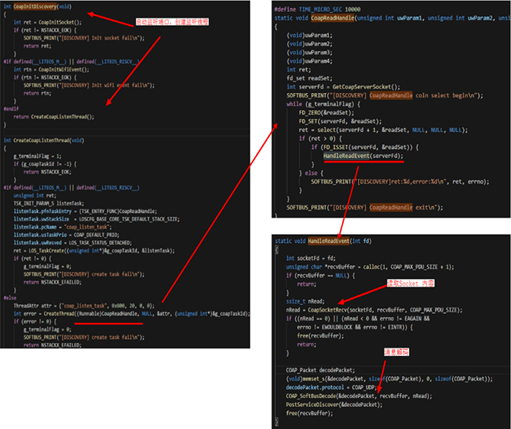Click 'return CreateCoapListenThread();' line
The height and width of the screenshot is (429, 511).
pyautogui.click(x=54, y=117)
